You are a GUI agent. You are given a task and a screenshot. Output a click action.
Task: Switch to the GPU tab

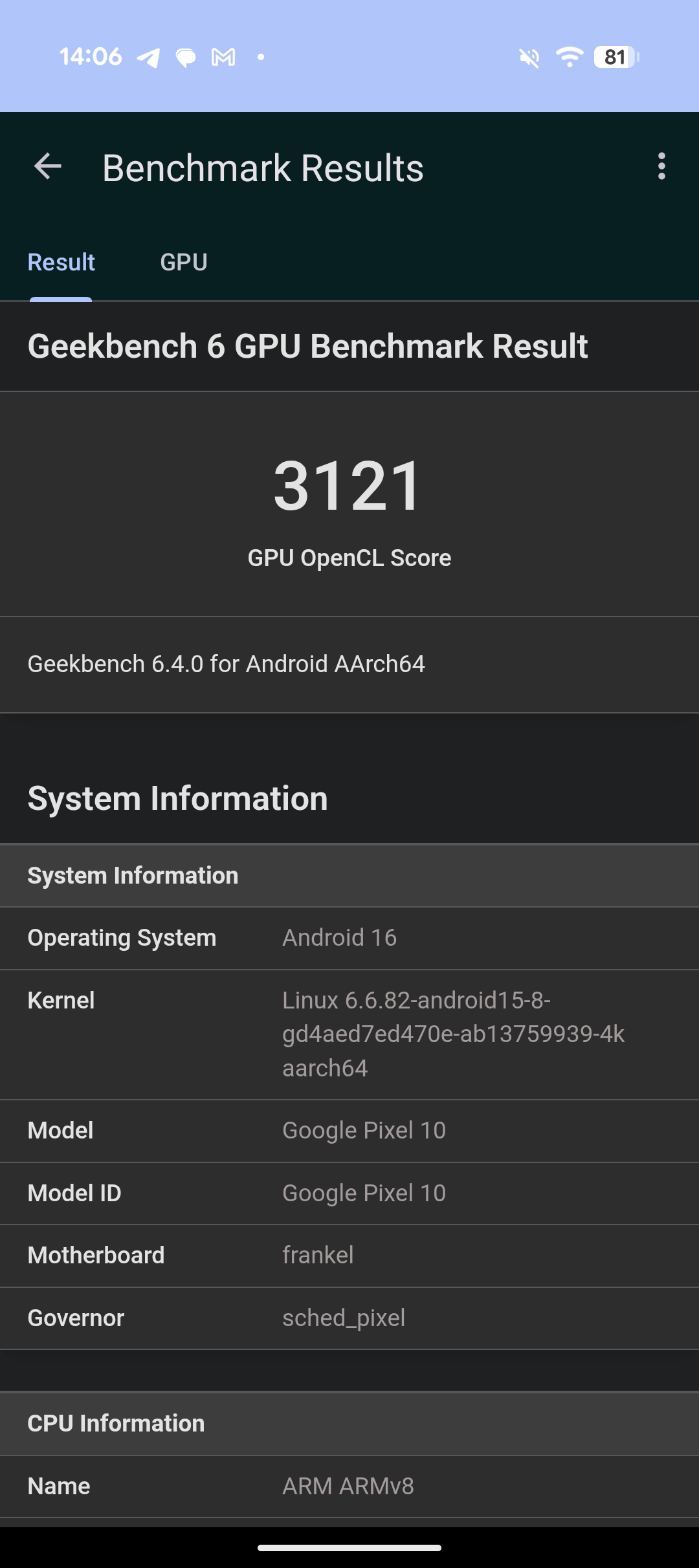184,262
